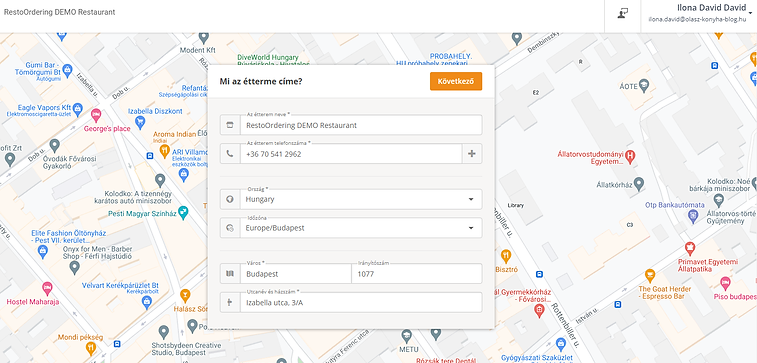Click ÁOTE cafe map marker
The height and width of the screenshot is (363, 757).
point(644,86)
